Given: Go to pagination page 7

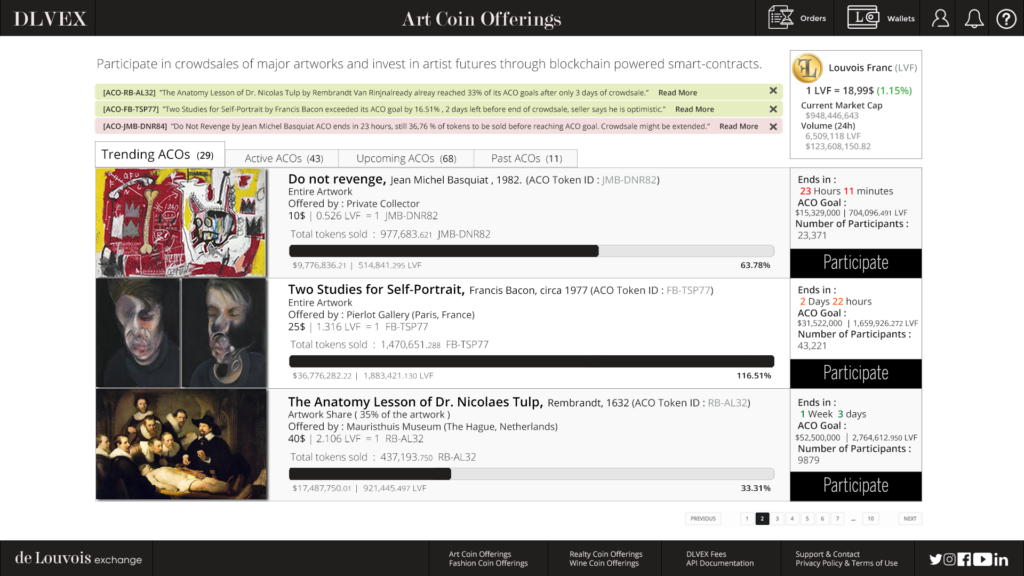Looking at the screenshot, I should coord(837,519).
